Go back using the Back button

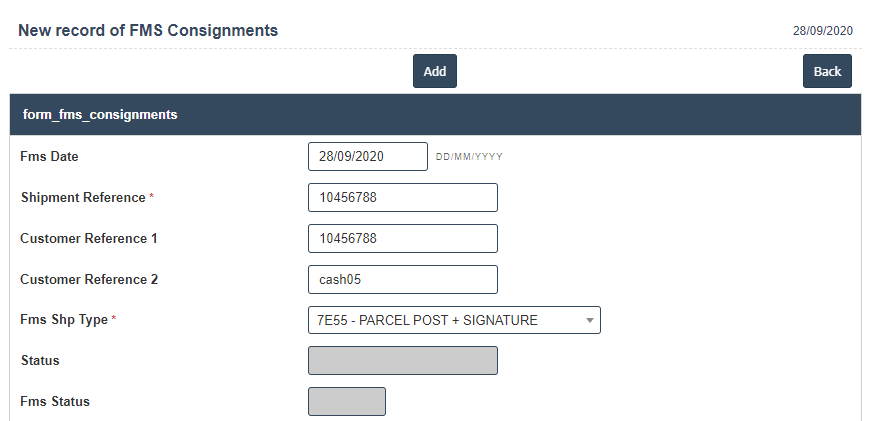[x=827, y=71]
